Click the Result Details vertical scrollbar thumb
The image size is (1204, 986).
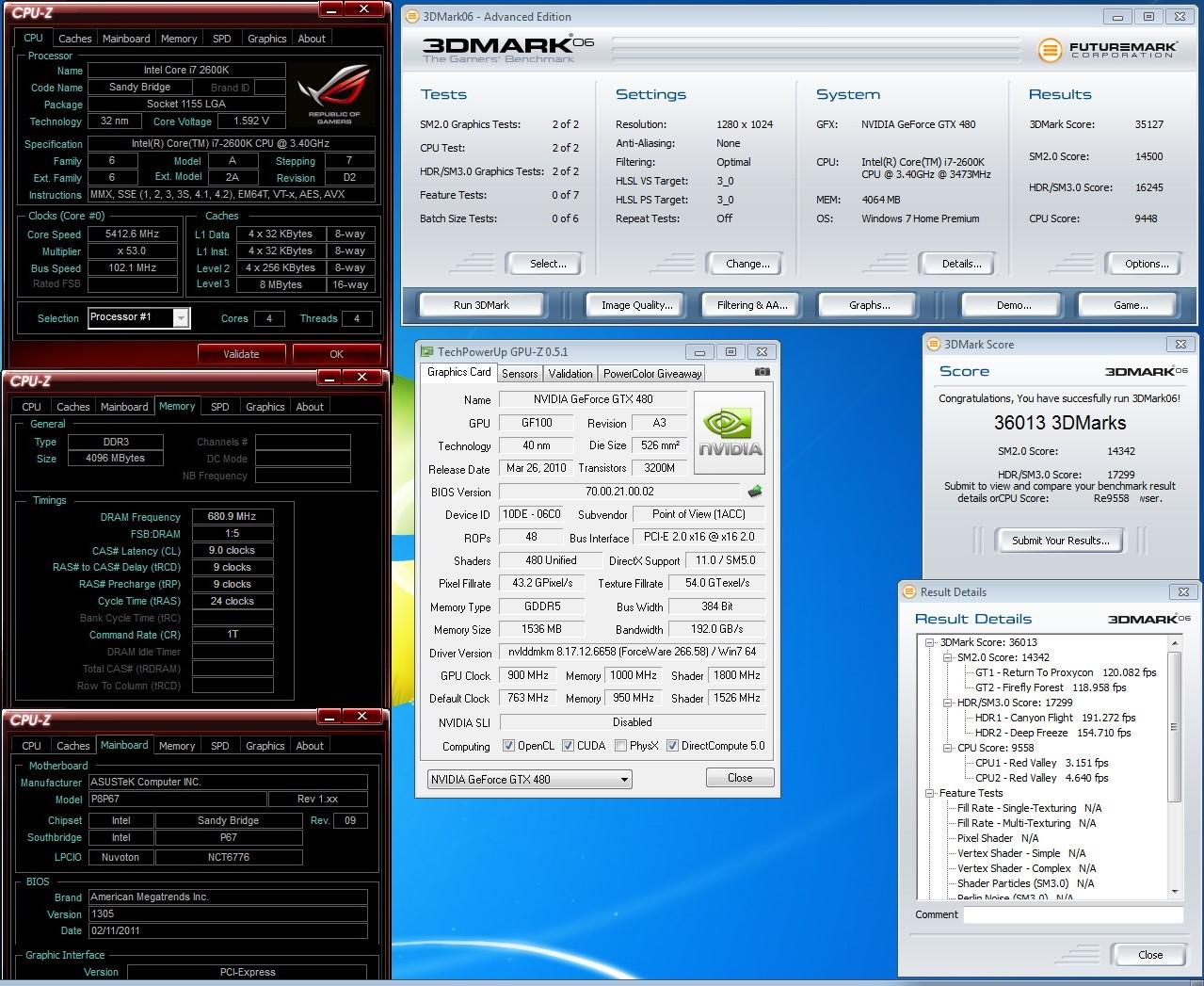pyautogui.click(x=1174, y=726)
